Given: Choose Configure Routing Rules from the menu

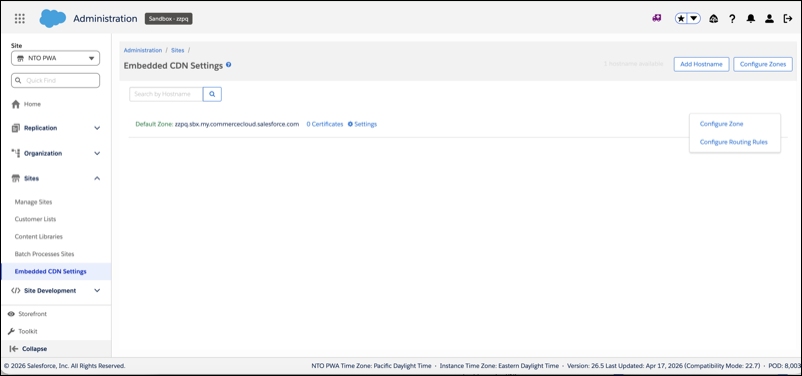Looking at the screenshot, I should click(x=733, y=142).
